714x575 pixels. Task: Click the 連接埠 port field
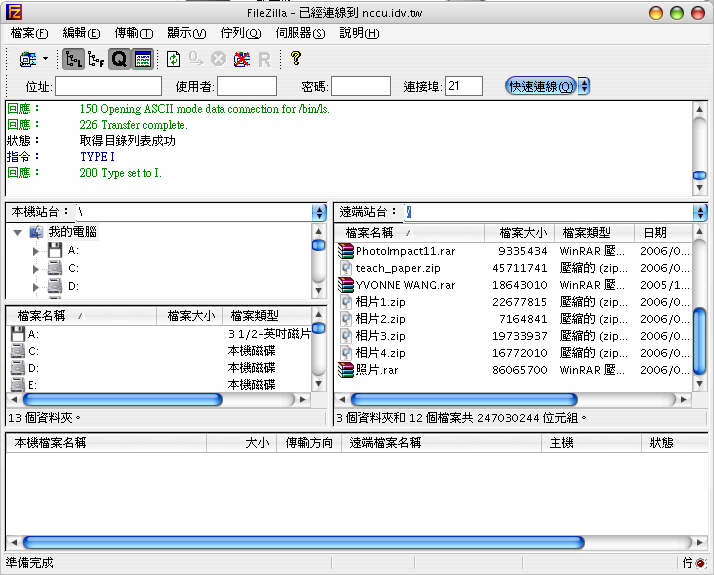point(464,86)
